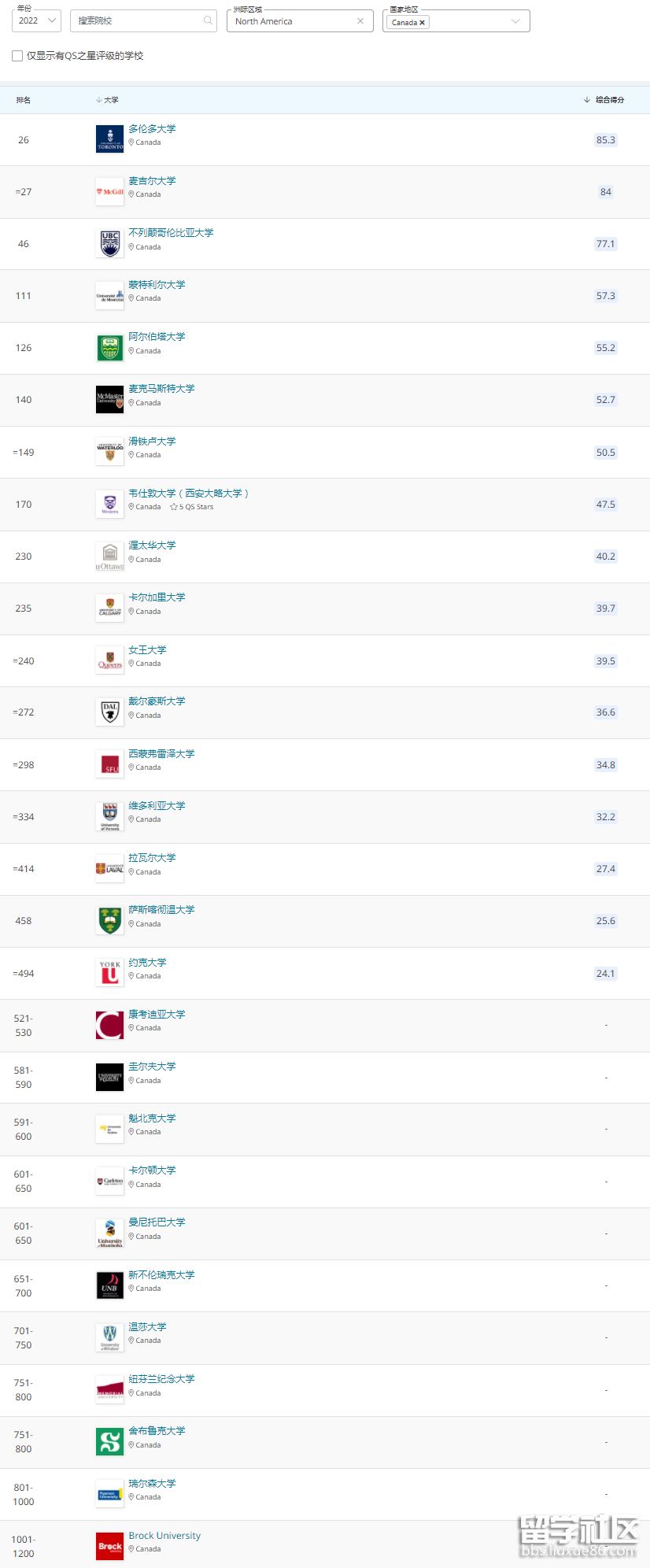This screenshot has width=650, height=1568.
Task: Click the SFU red logo
Action: tap(109, 764)
